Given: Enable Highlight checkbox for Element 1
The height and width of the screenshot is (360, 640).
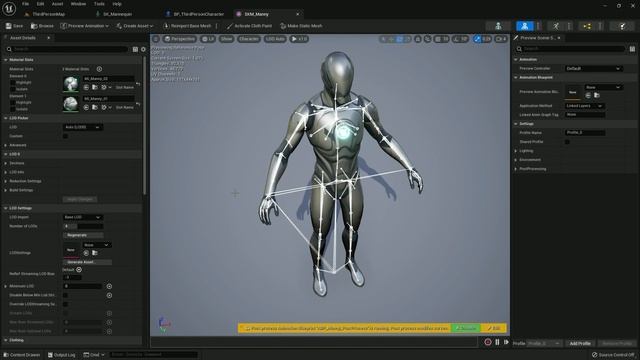Looking at the screenshot, I should pyautogui.click(x=13, y=102).
